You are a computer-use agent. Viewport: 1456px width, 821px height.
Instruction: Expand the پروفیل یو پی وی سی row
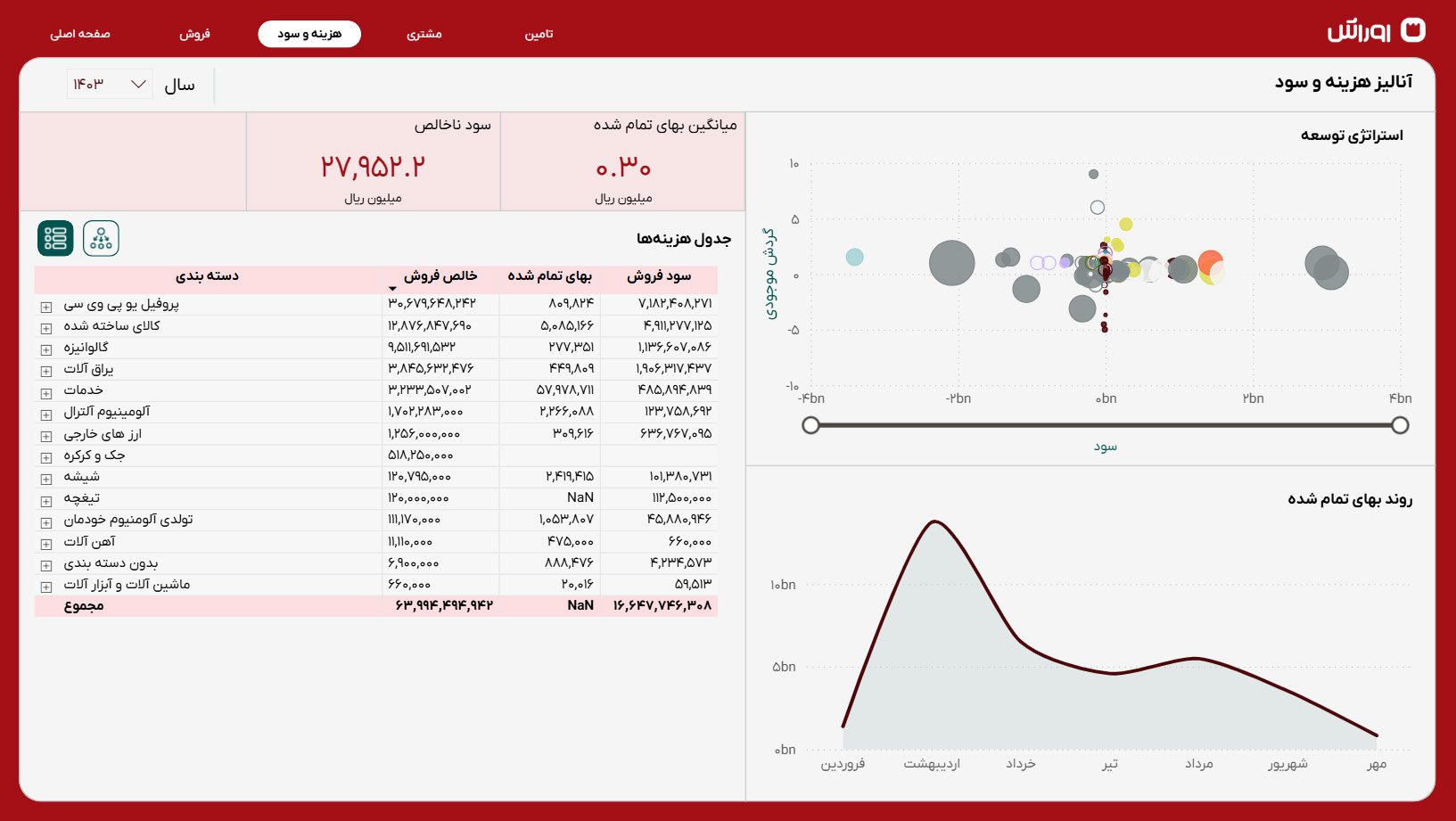click(46, 307)
